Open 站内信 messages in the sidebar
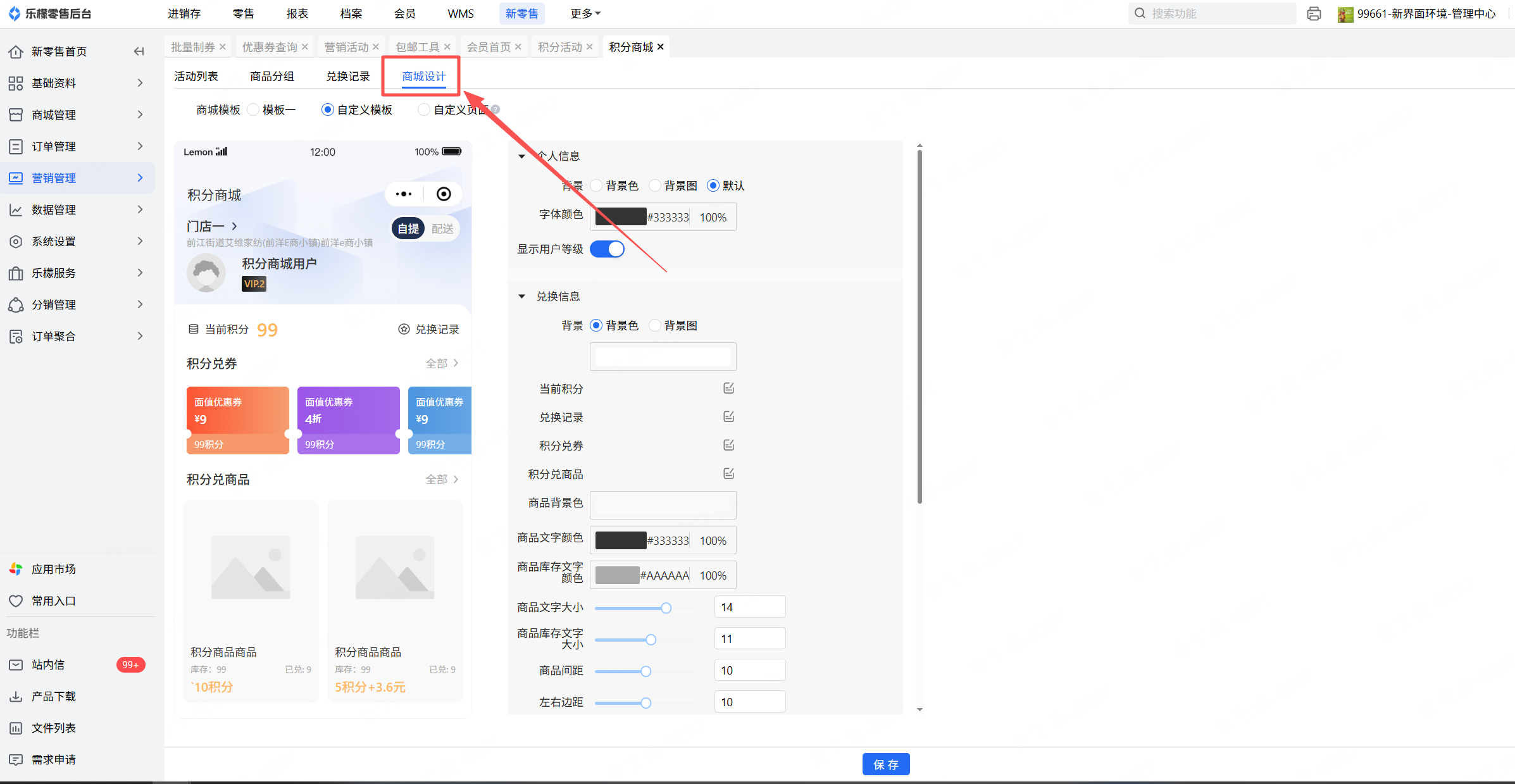Viewport: 1515px width, 784px height. click(48, 664)
